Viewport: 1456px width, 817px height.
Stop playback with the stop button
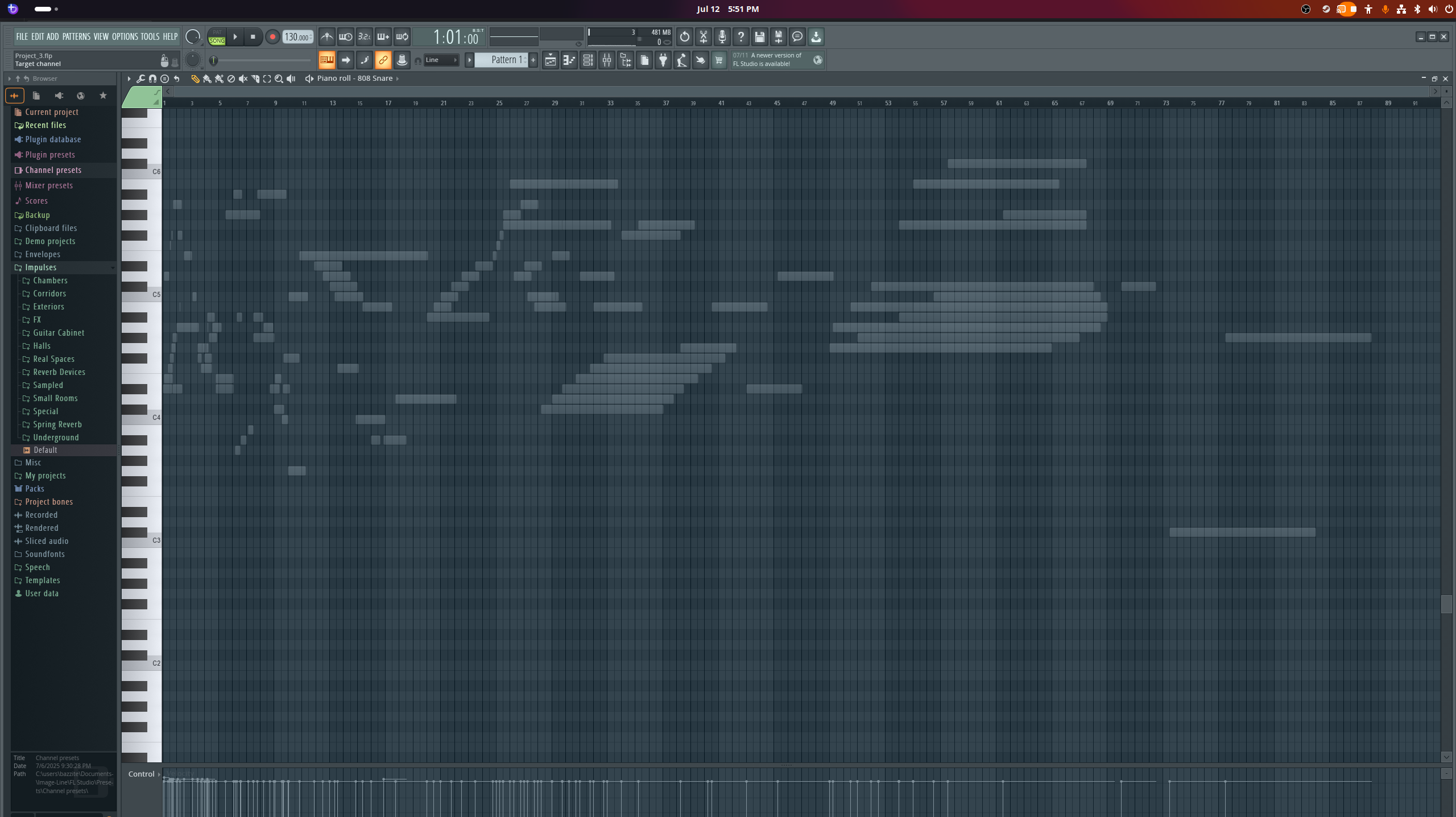(253, 37)
